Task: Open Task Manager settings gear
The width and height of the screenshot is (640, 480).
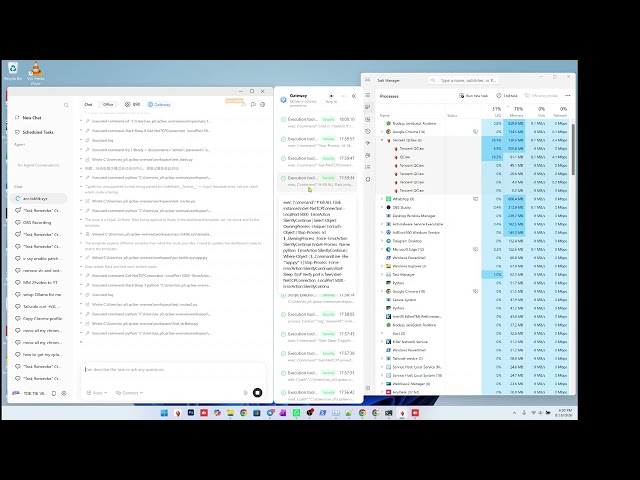Action: click(368, 388)
